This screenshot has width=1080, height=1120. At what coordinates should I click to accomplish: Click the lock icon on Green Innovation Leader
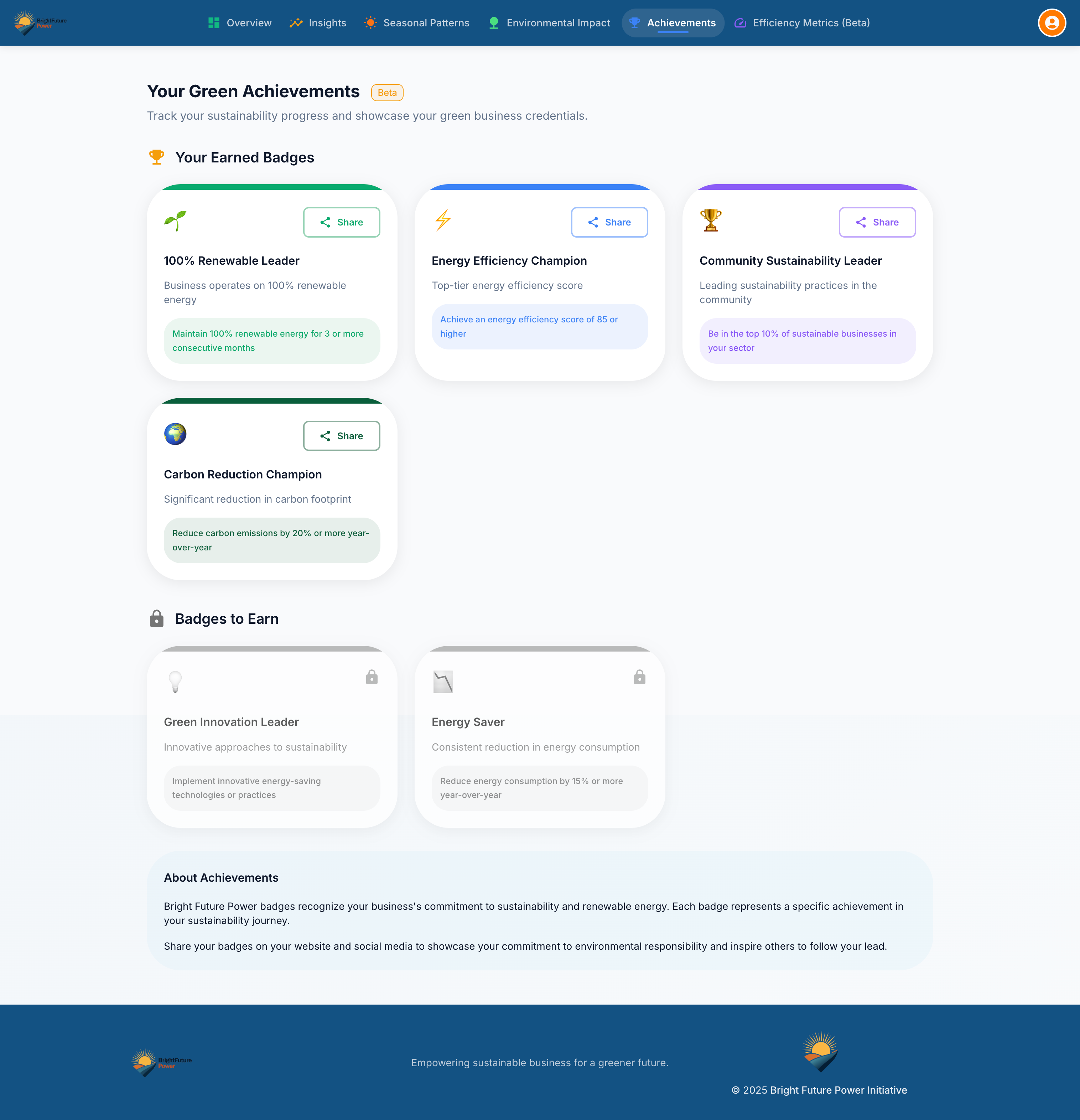click(x=372, y=677)
